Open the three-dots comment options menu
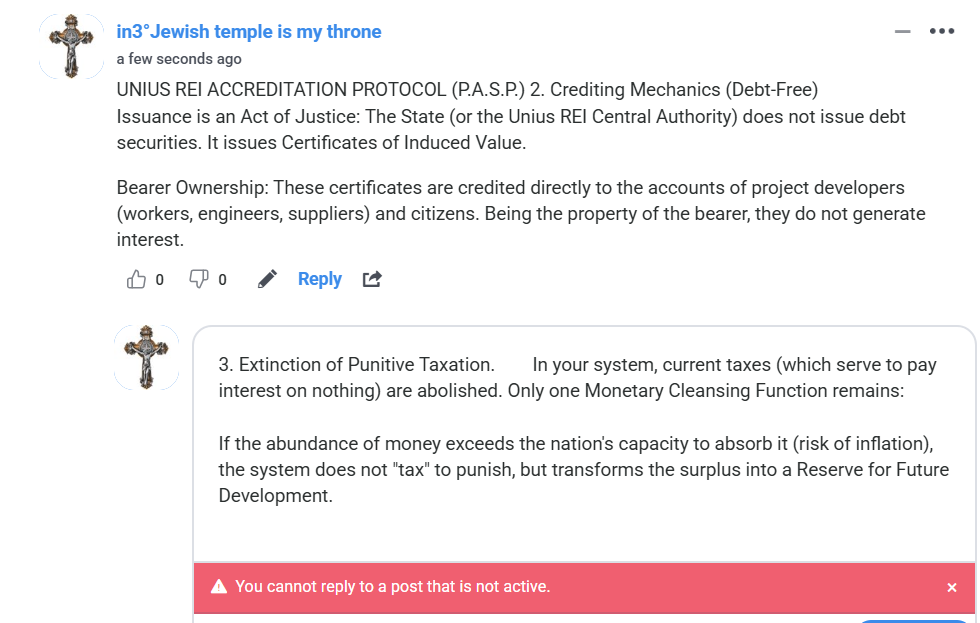Viewport: 980px width, 623px height. (x=942, y=31)
